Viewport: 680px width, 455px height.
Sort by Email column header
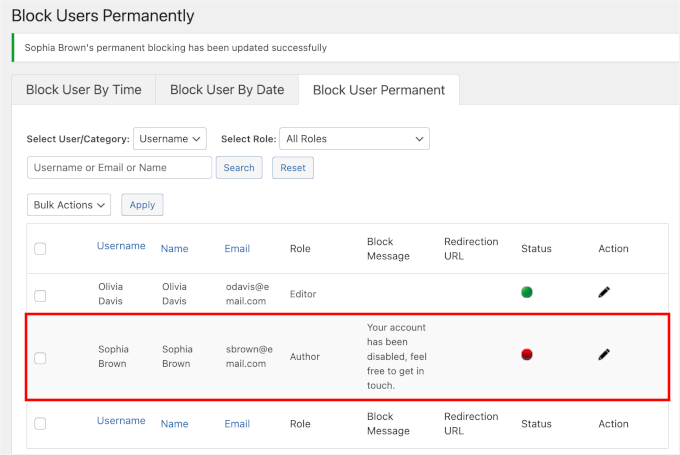pyautogui.click(x=237, y=249)
